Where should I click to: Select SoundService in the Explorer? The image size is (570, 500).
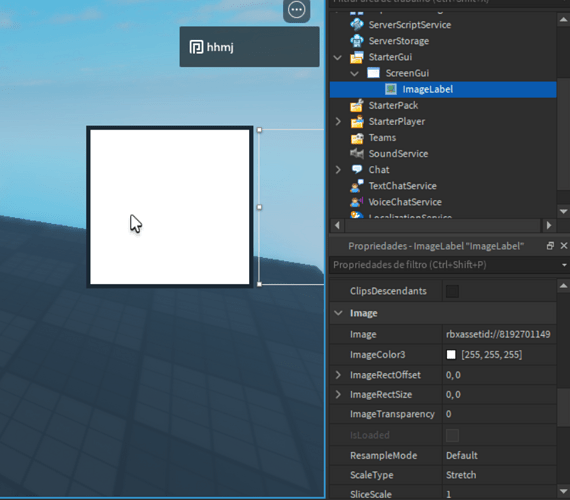click(398, 154)
